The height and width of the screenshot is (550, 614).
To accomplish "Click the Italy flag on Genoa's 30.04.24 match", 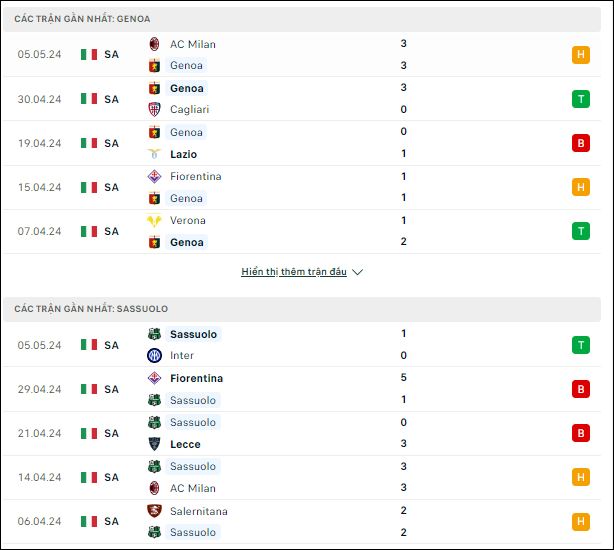I will (89, 99).
